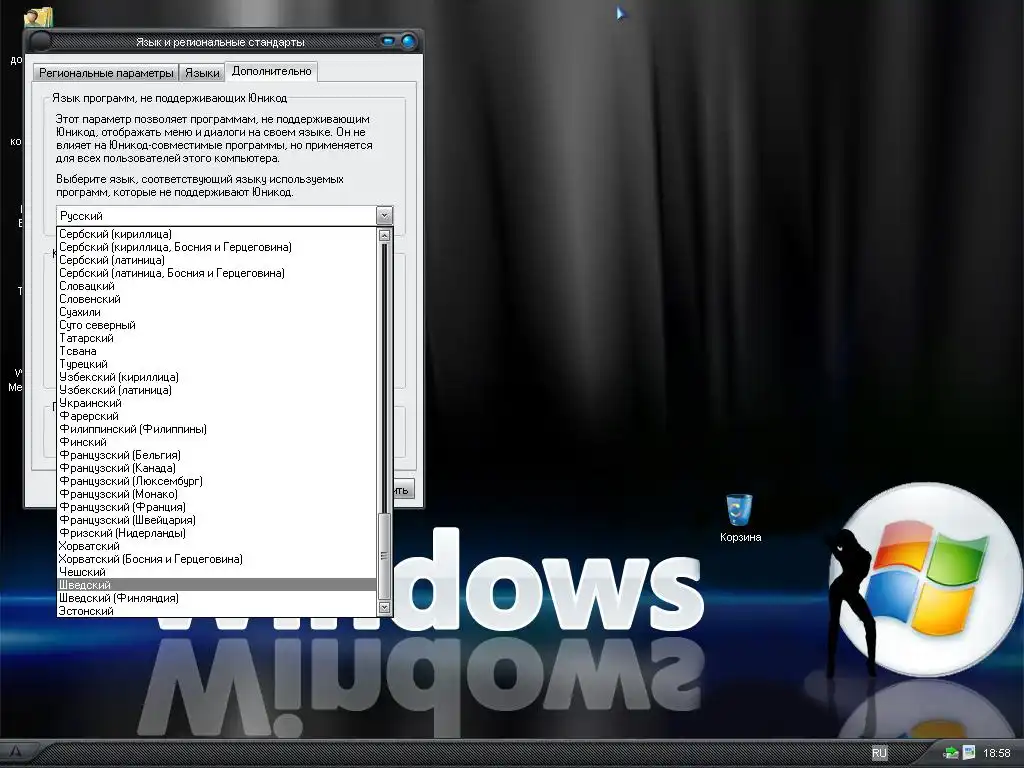The image size is (1024, 768).
Task: Select Украинский in the language list
Action: coord(216,403)
